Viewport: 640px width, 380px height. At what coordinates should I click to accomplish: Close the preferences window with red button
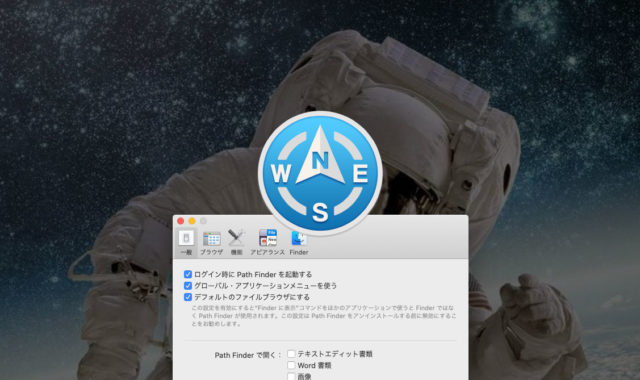[x=180, y=221]
